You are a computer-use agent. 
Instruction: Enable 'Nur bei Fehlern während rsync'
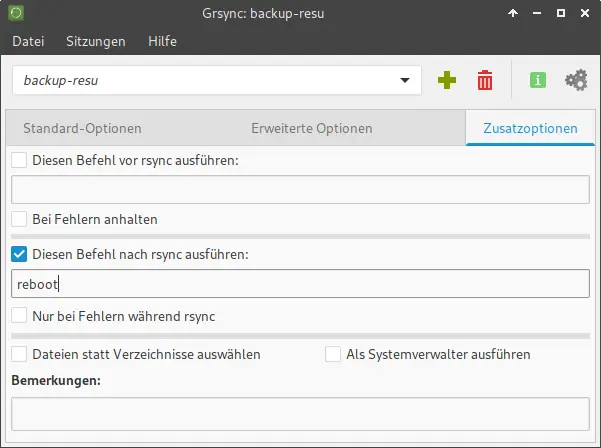pyautogui.click(x=19, y=316)
